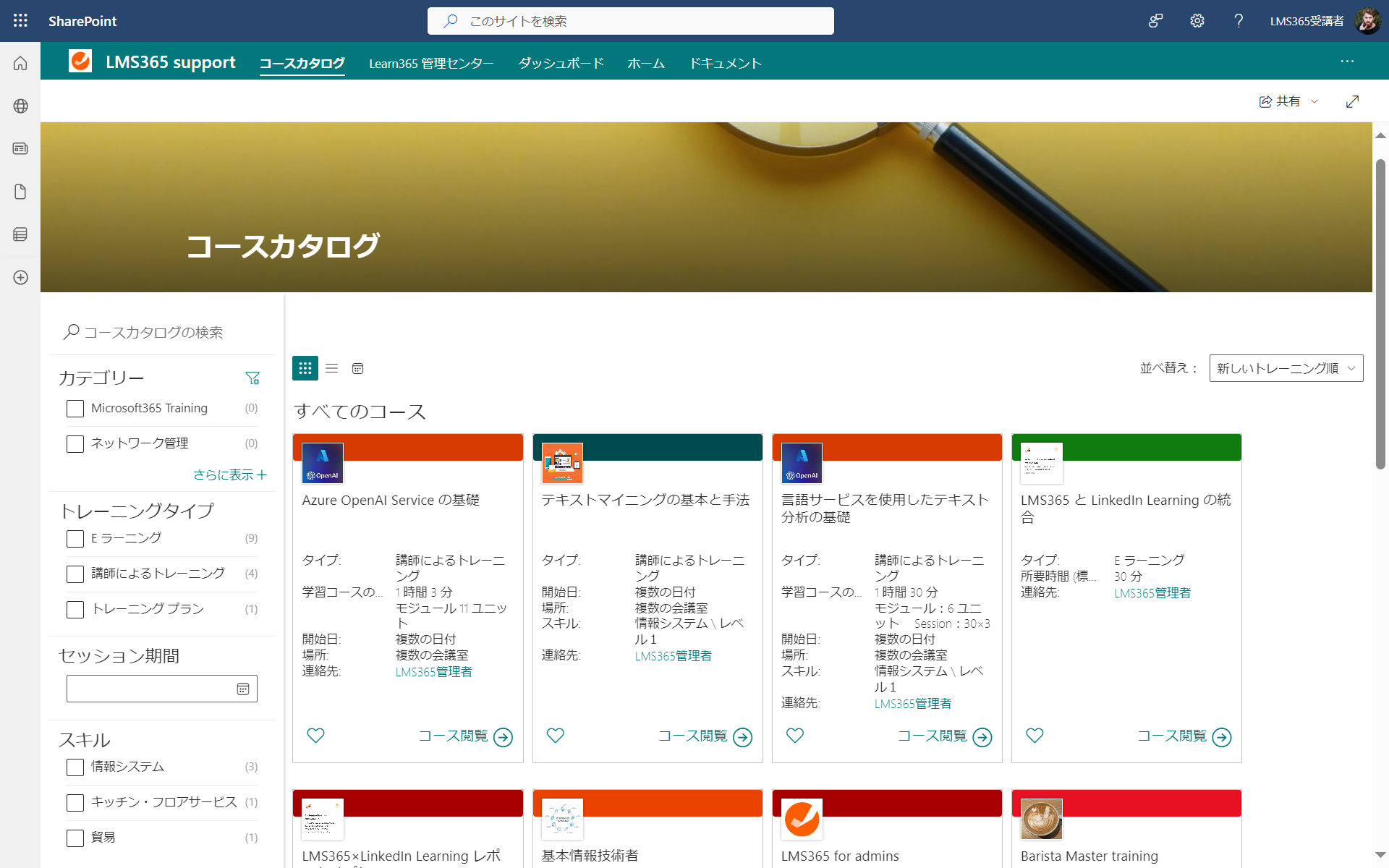Click the Create plus circle icon

20,278
